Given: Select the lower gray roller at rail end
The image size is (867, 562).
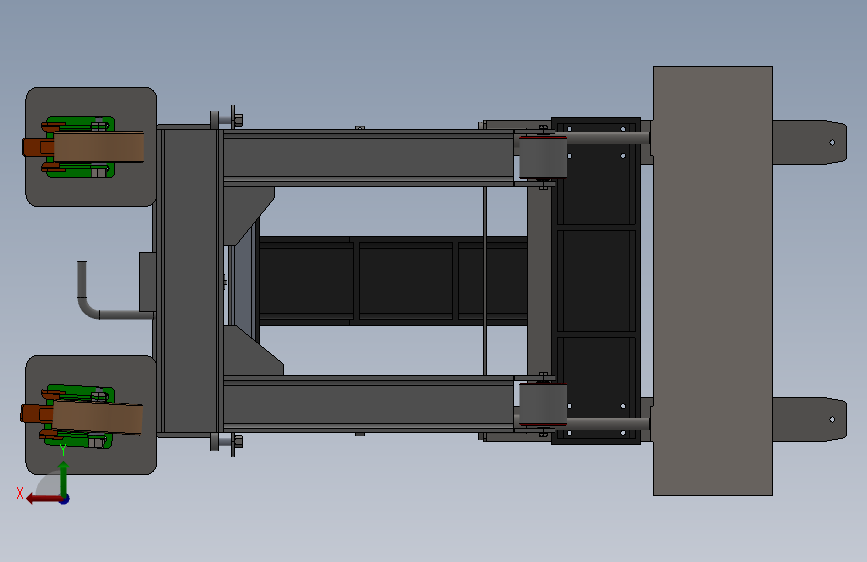Looking at the screenshot, I should pos(543,405).
